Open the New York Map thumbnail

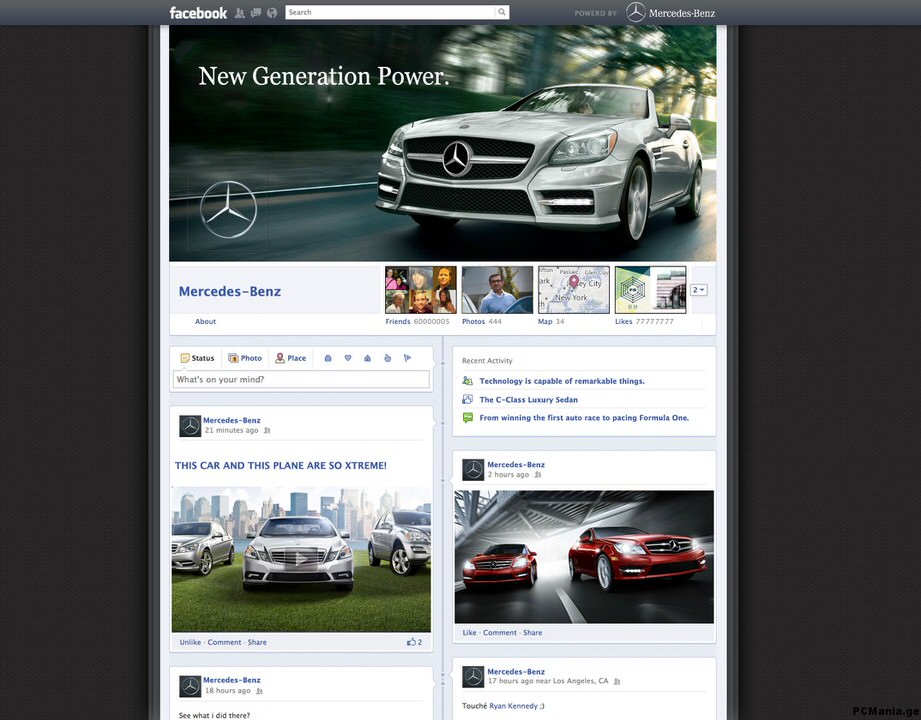tap(574, 290)
